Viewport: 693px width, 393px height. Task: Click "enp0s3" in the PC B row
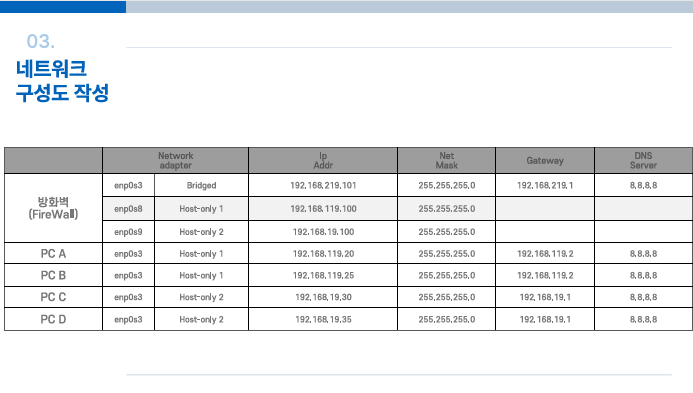128,275
